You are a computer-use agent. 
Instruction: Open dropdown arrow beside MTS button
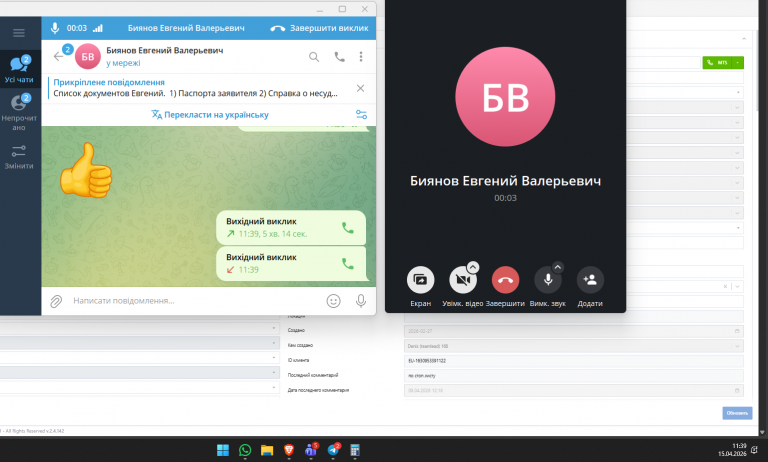pyautogui.click(x=738, y=63)
